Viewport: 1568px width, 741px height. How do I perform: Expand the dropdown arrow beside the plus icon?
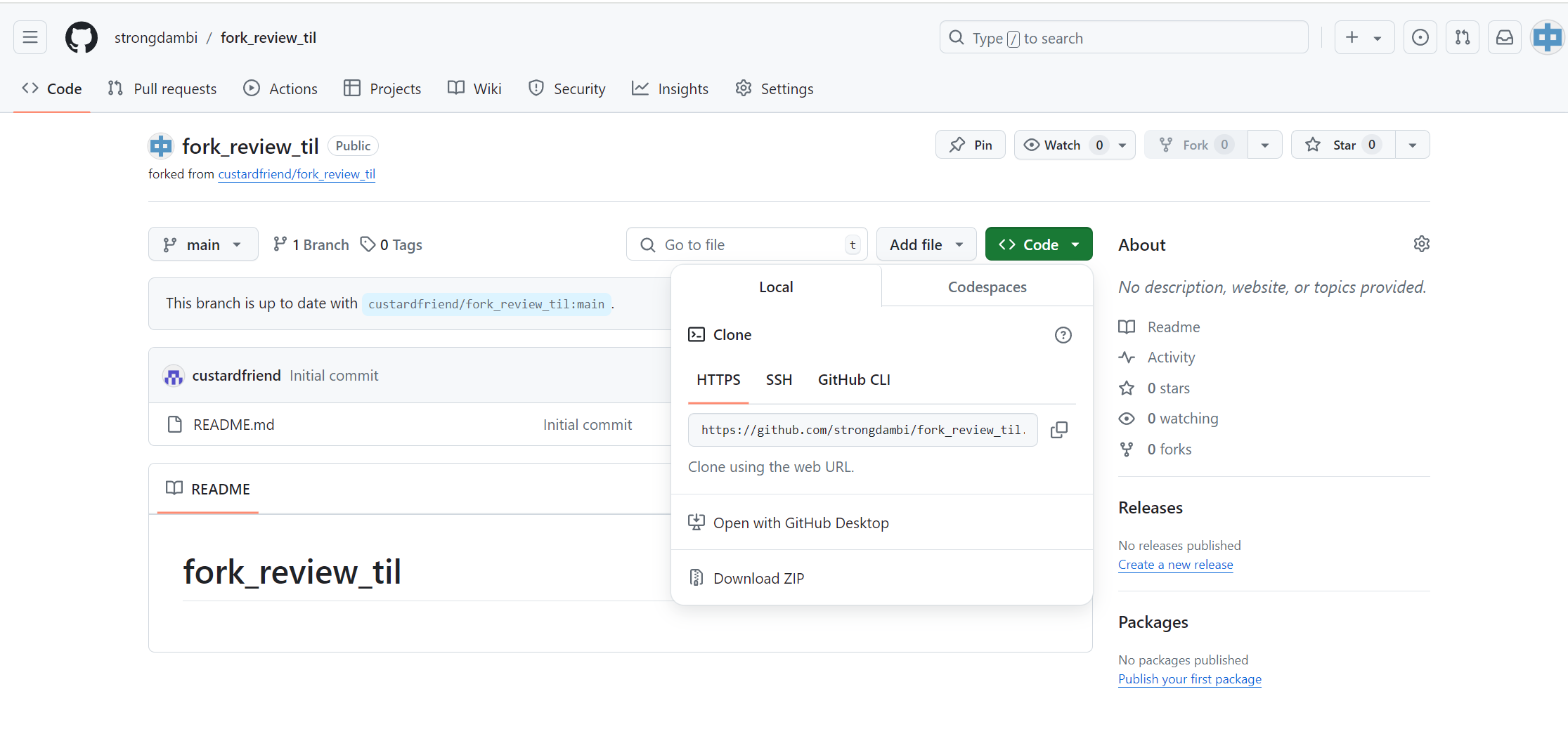point(1378,38)
